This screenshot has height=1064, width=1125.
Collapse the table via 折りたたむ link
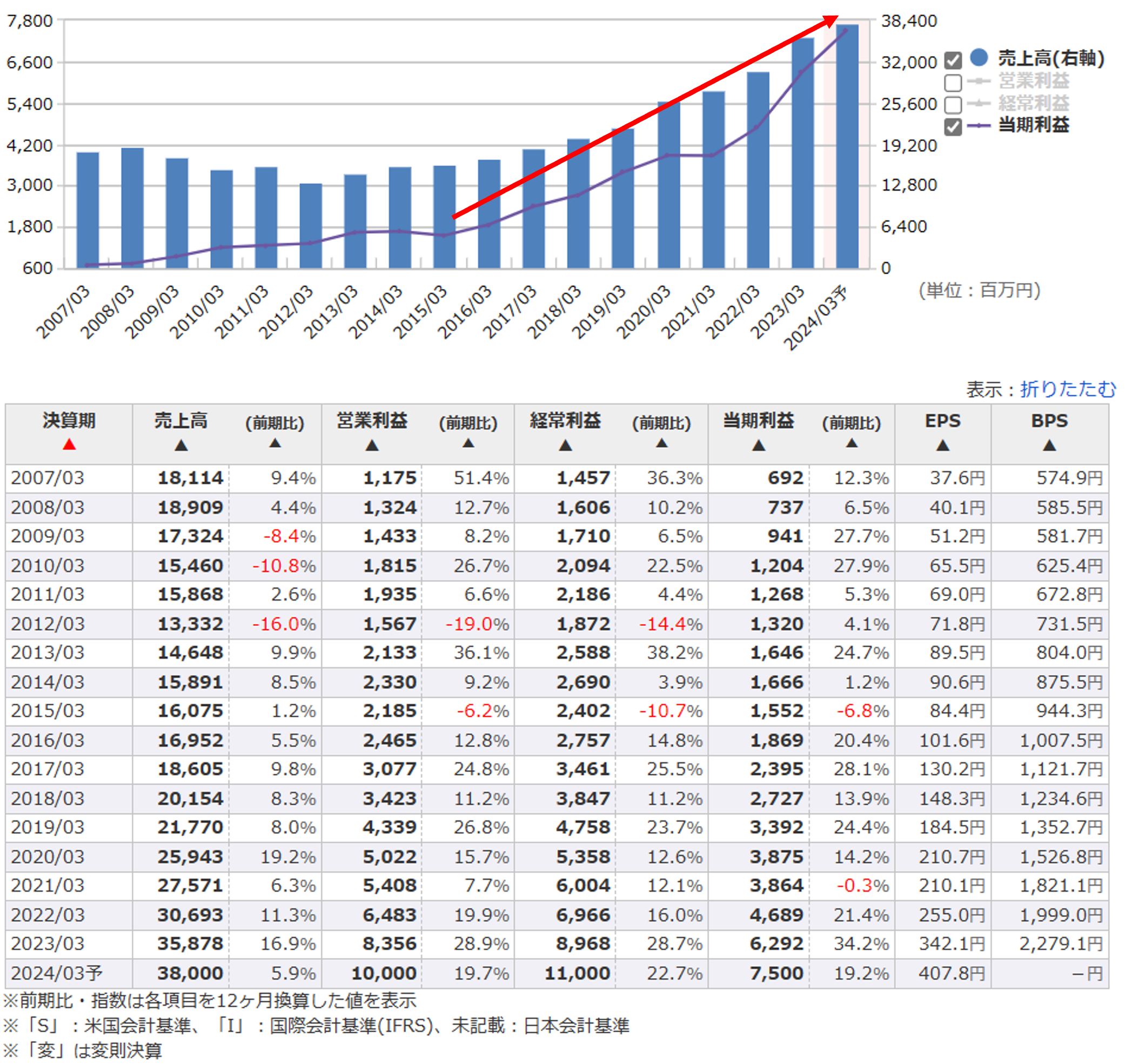(x=1068, y=389)
